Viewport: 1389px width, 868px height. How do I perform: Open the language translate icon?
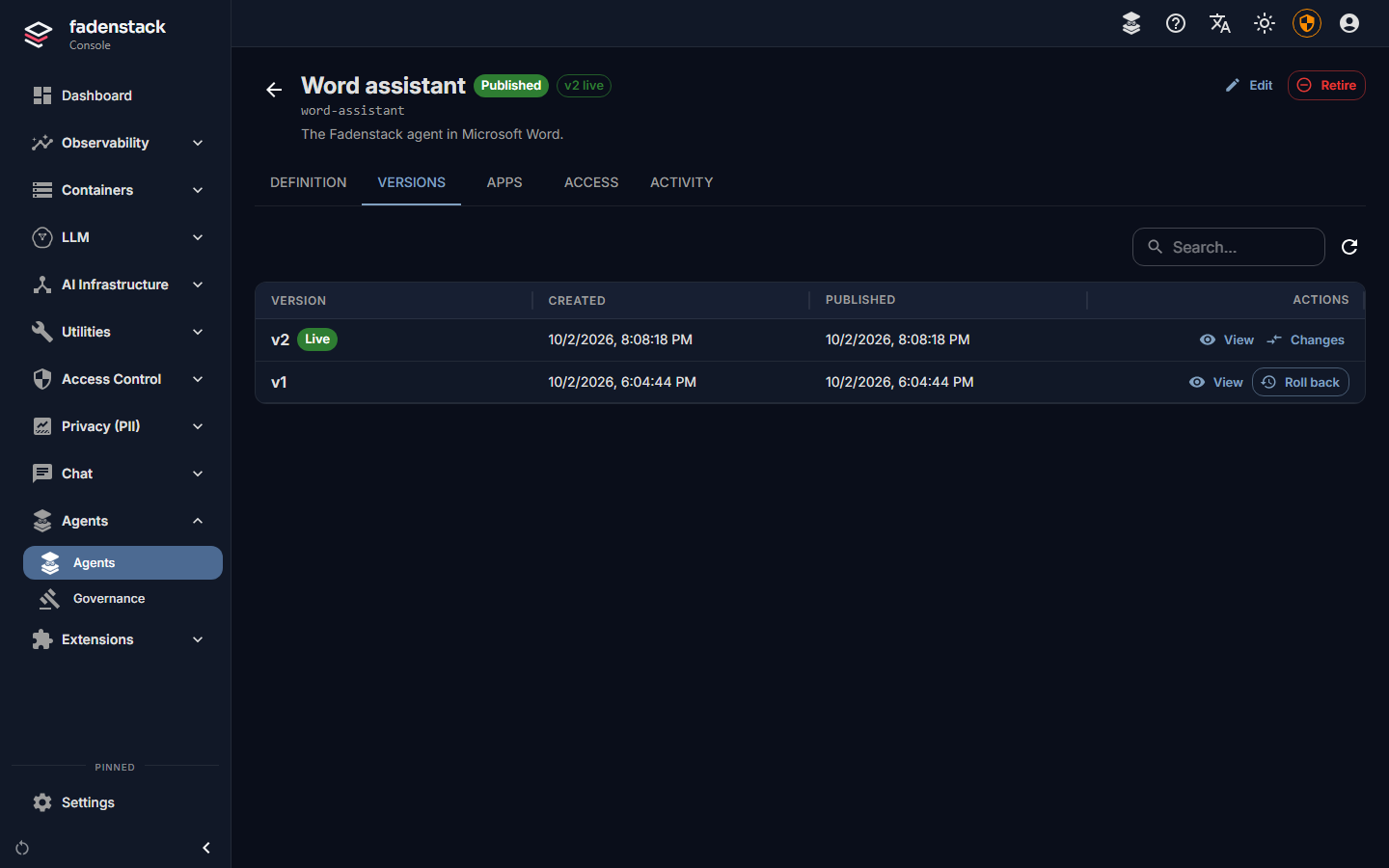[1220, 23]
